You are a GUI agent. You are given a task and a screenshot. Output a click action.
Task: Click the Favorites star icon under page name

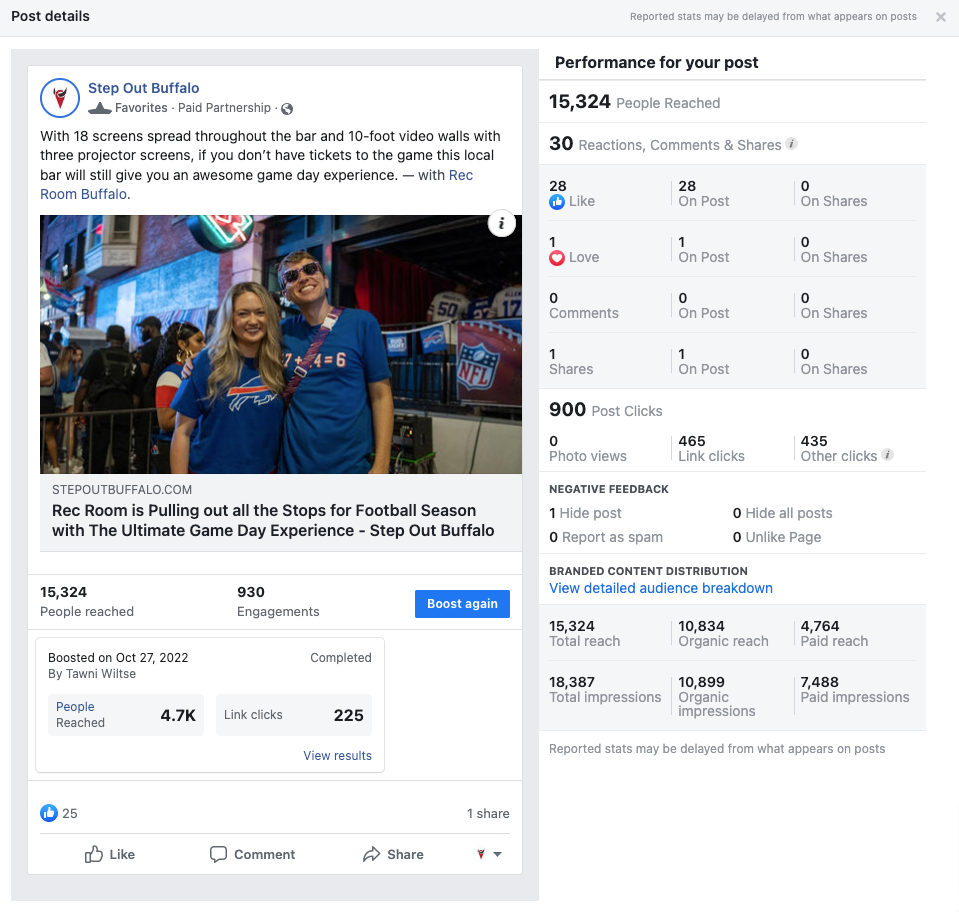click(x=100, y=109)
